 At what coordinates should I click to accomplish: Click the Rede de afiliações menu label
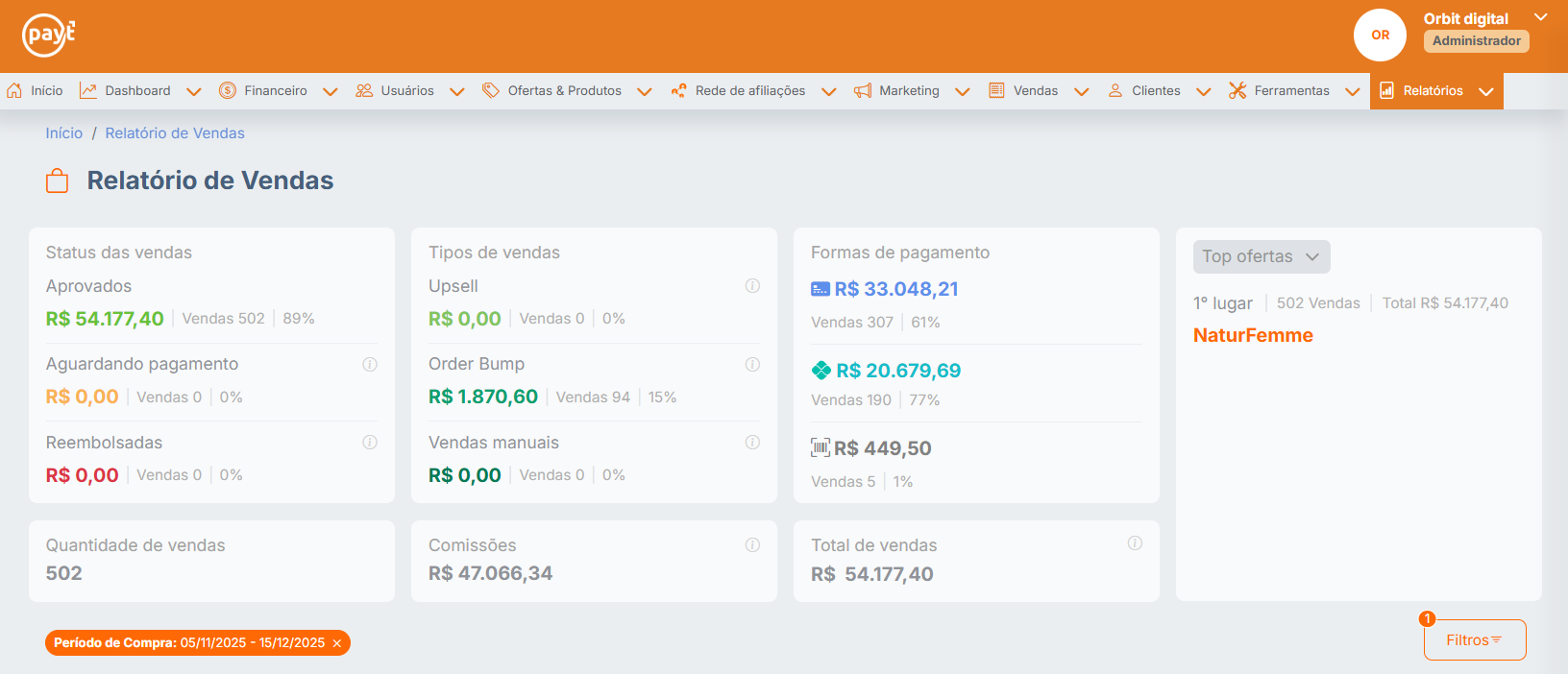coord(750,90)
